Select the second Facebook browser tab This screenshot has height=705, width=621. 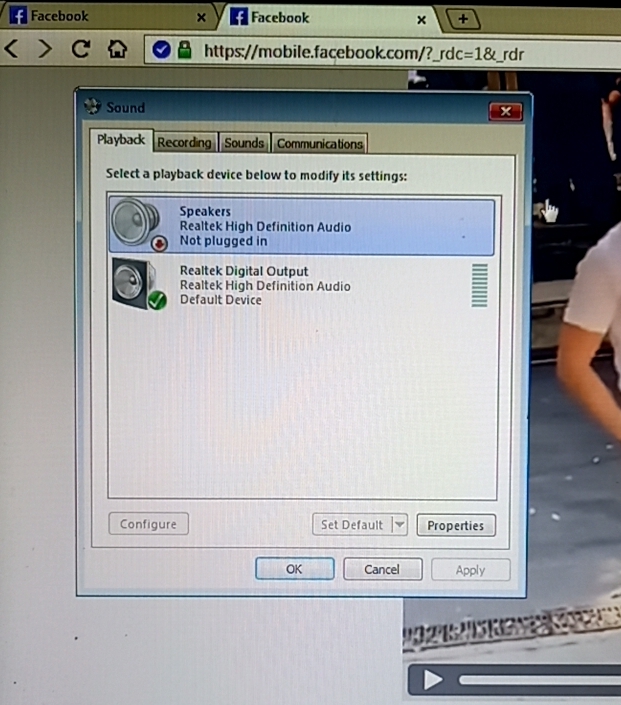coord(331,18)
